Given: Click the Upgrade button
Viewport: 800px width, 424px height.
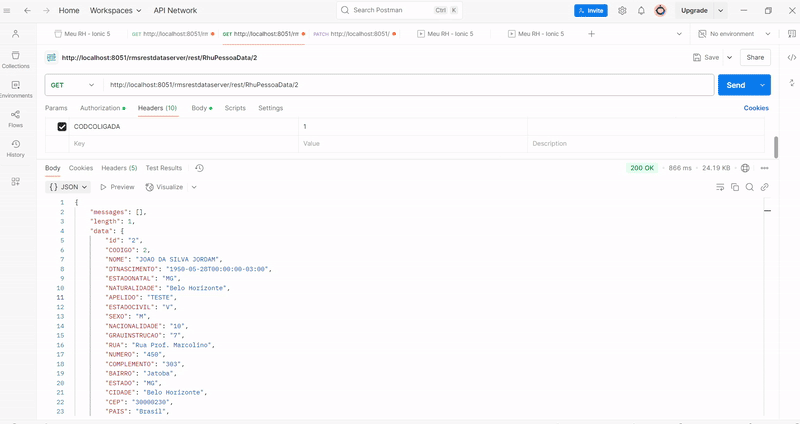Looking at the screenshot, I should tap(694, 10).
